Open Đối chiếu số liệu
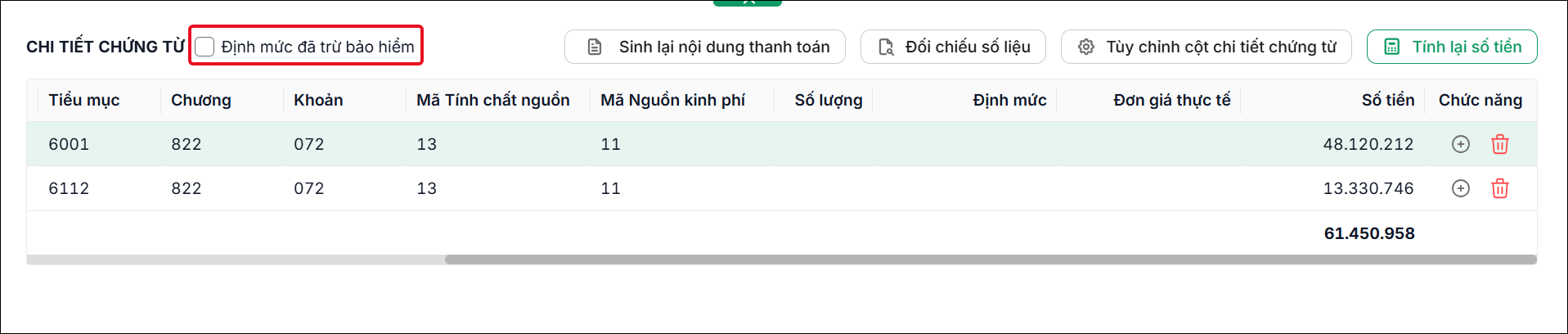This screenshot has width=1568, height=334. tap(953, 47)
